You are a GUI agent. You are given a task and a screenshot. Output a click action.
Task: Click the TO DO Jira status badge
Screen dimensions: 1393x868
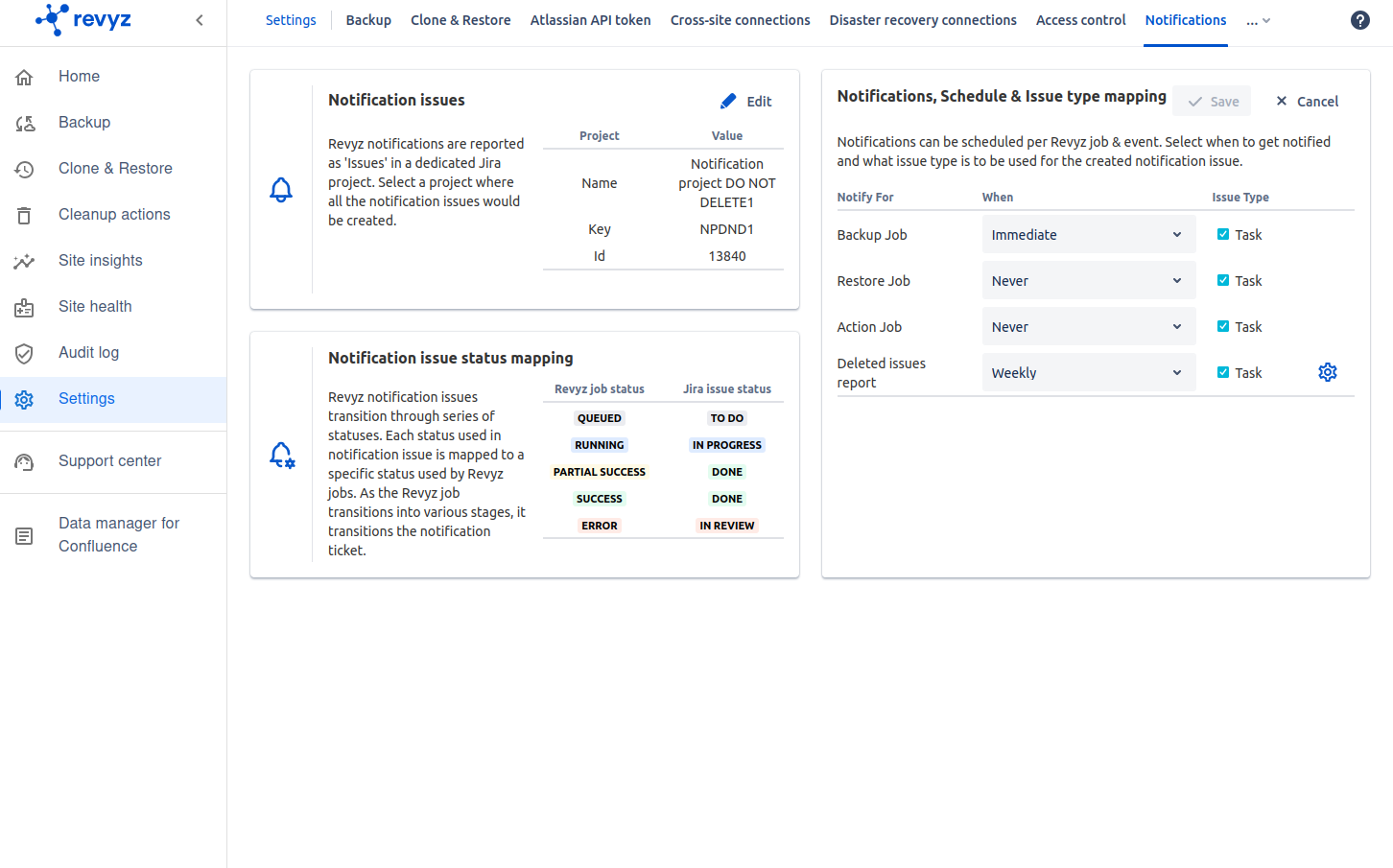[x=727, y=418]
